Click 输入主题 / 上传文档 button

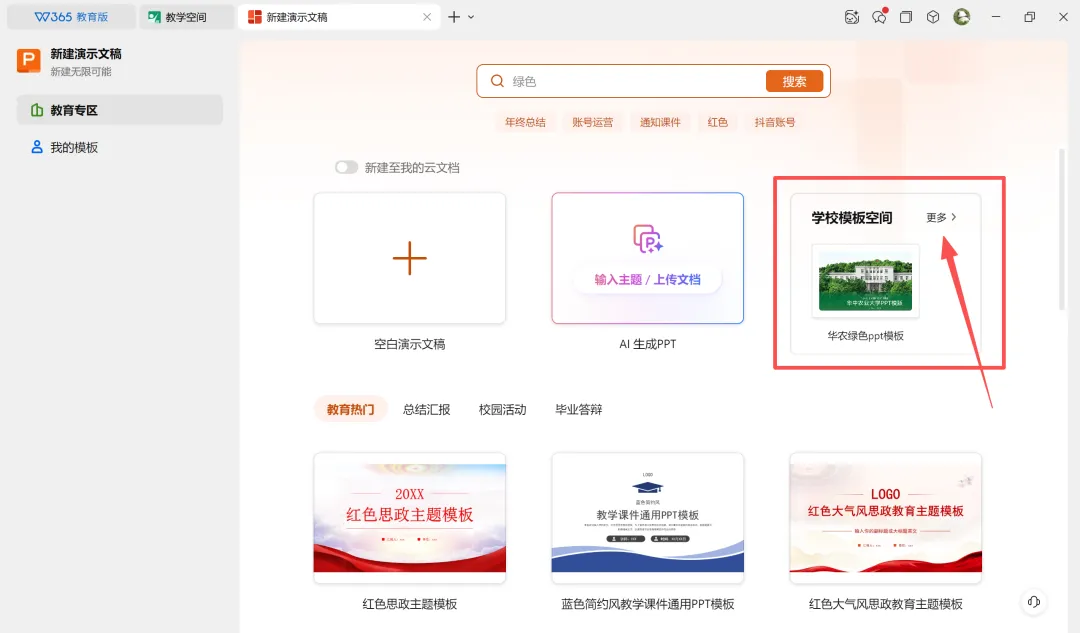(x=647, y=280)
